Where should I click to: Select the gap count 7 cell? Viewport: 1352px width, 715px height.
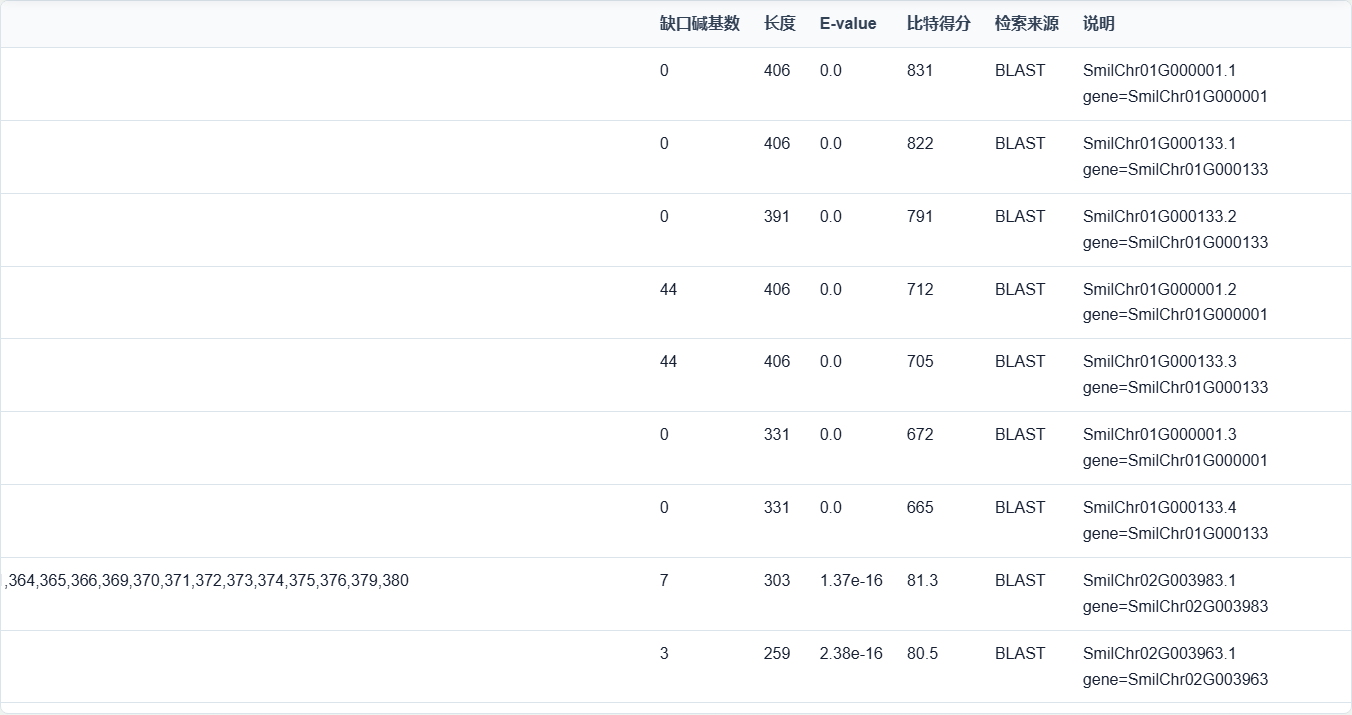[x=664, y=581]
